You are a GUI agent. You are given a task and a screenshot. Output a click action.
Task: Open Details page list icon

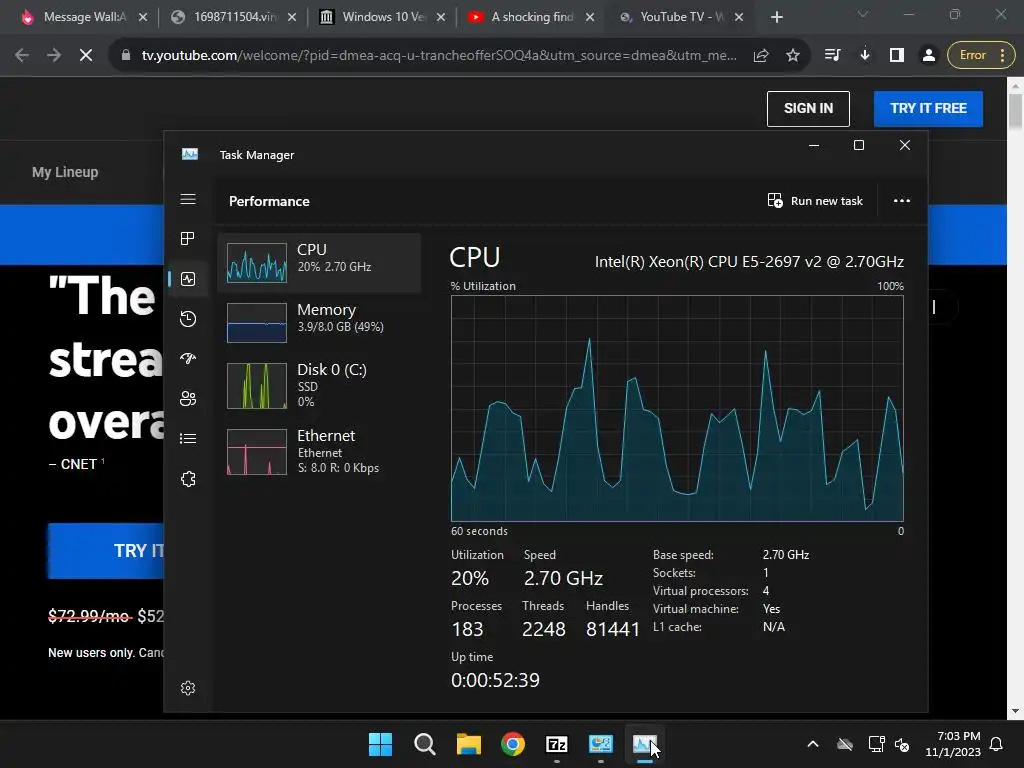188,438
